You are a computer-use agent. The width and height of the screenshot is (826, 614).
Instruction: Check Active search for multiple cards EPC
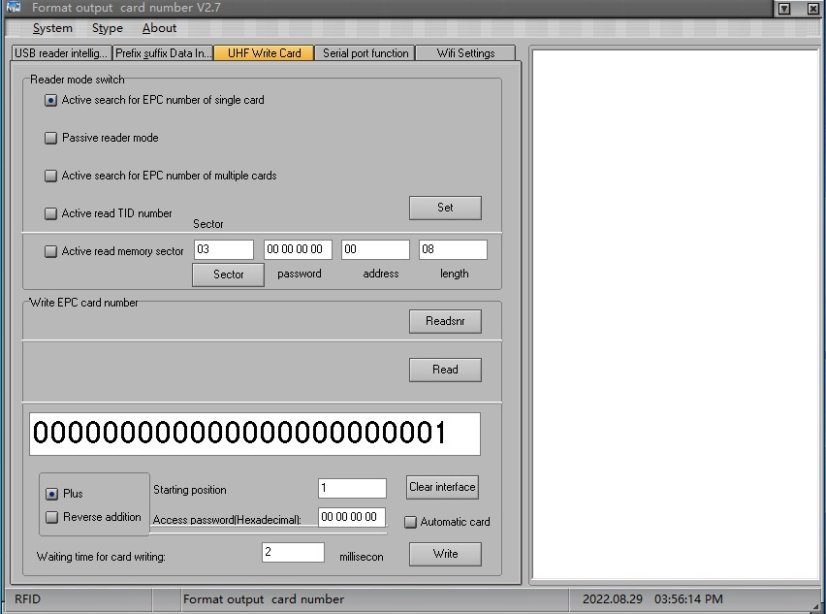51,176
